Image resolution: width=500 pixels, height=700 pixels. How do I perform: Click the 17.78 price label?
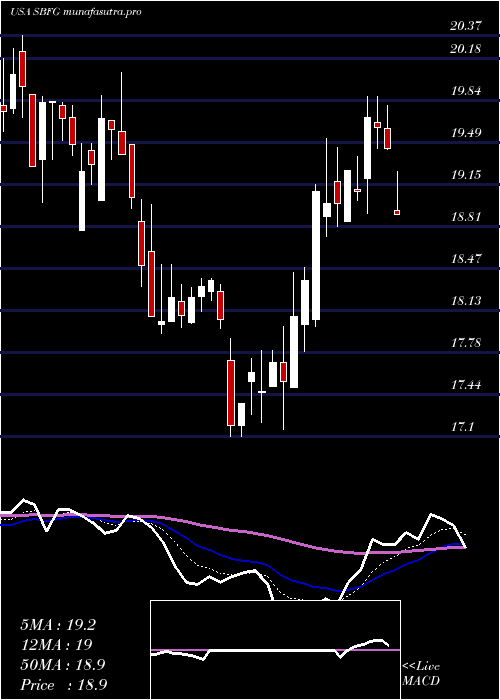[x=466, y=343]
